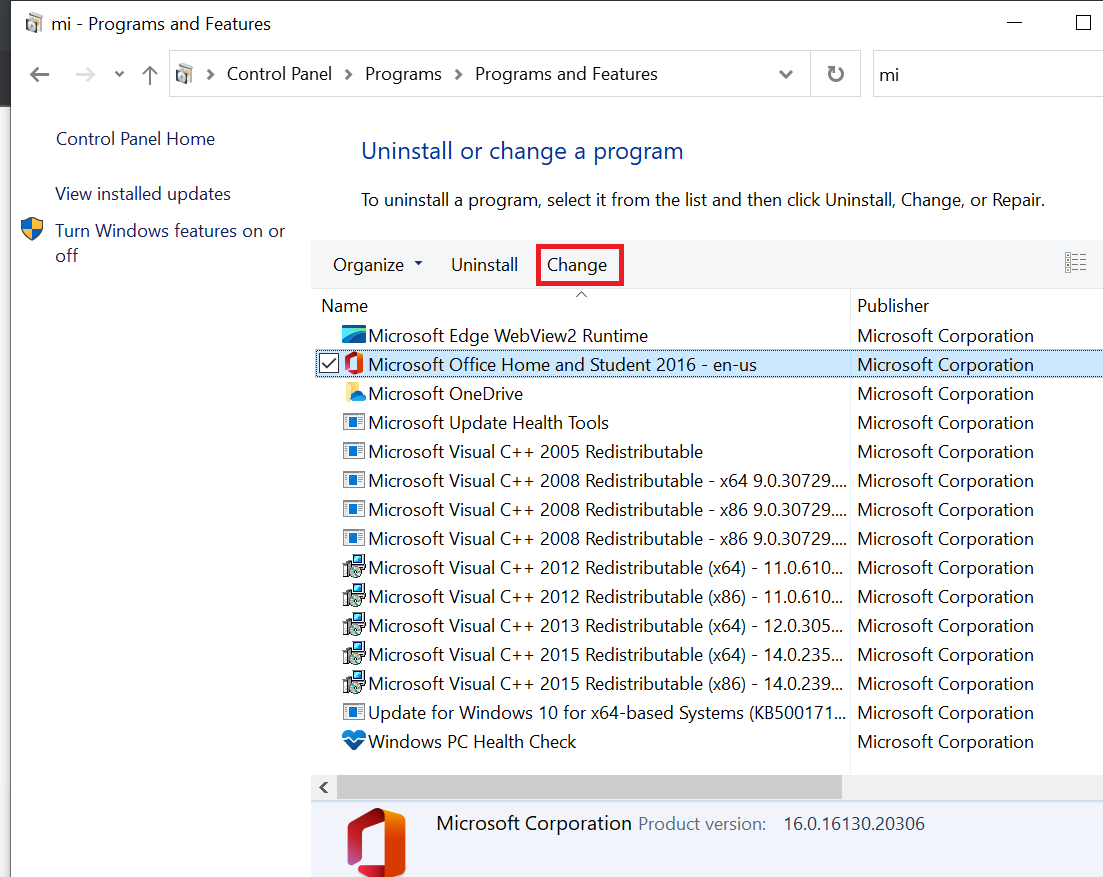Select Visual C++ 2015 Redistributable (x64) entry

point(606,654)
